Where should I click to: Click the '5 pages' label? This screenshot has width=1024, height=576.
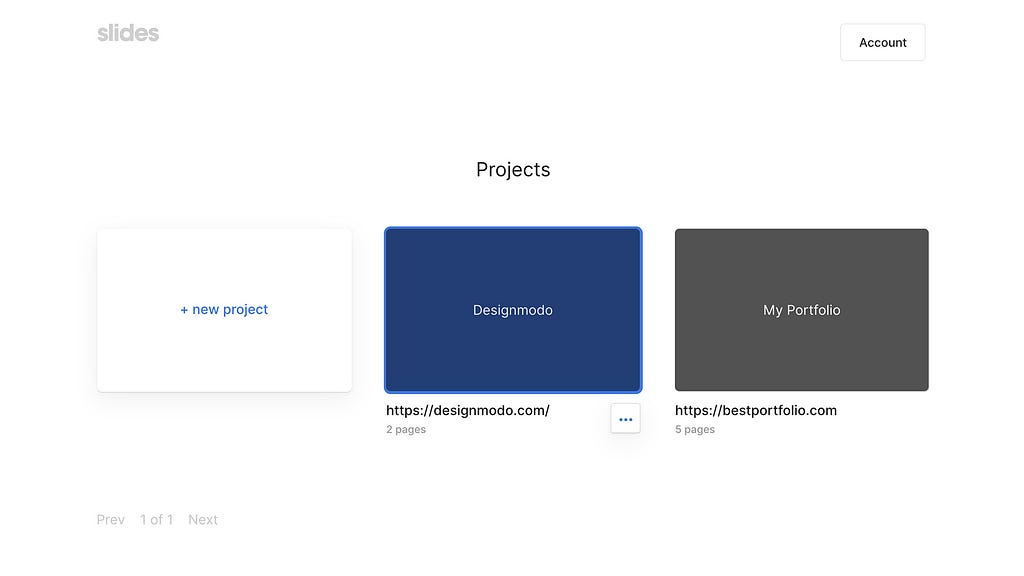pyautogui.click(x=694, y=429)
